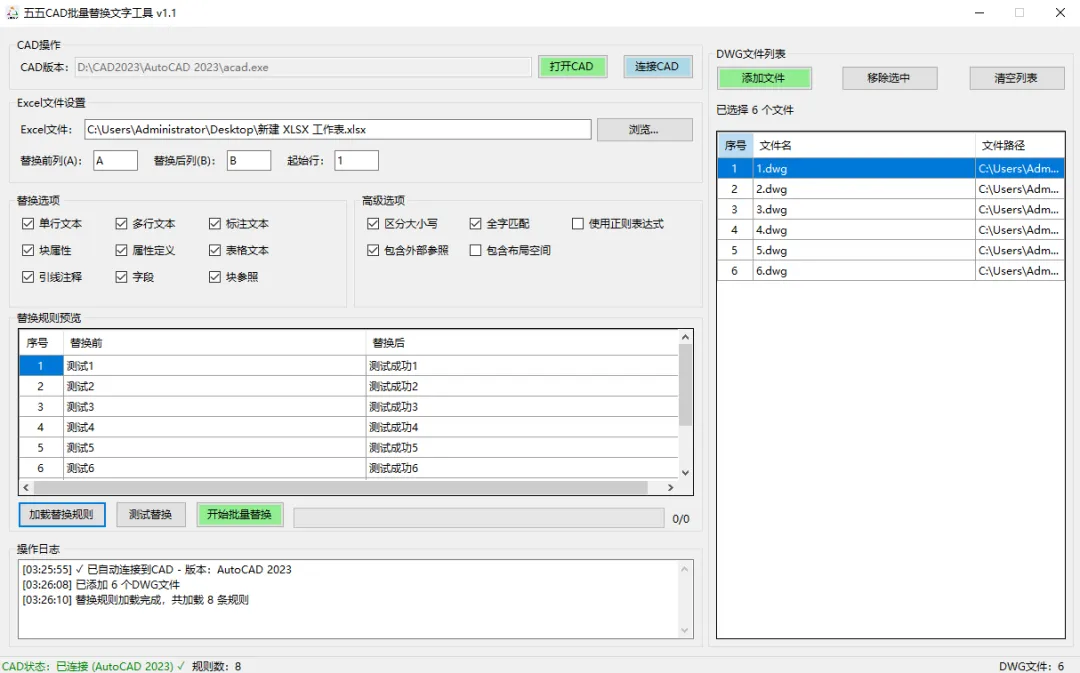Select the 5.dwg row in file list
Screen dimensions: 1080x673
[x=891, y=250]
